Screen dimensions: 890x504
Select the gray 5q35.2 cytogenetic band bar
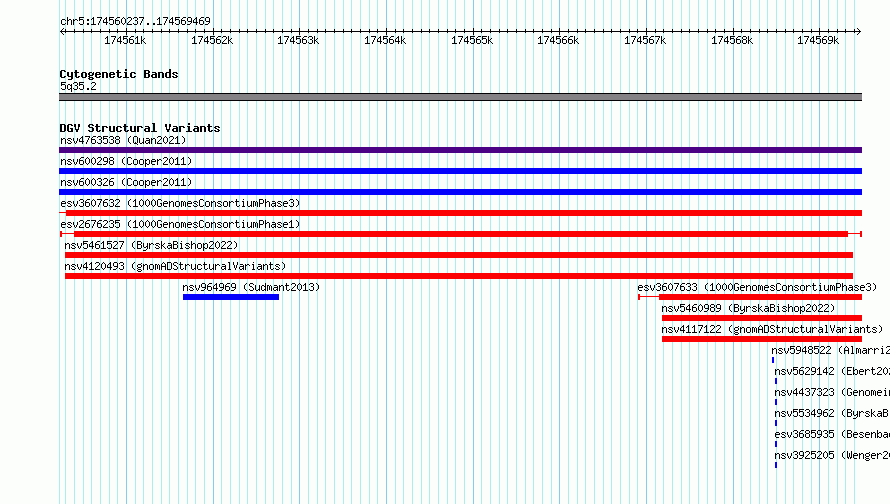[x=460, y=97]
